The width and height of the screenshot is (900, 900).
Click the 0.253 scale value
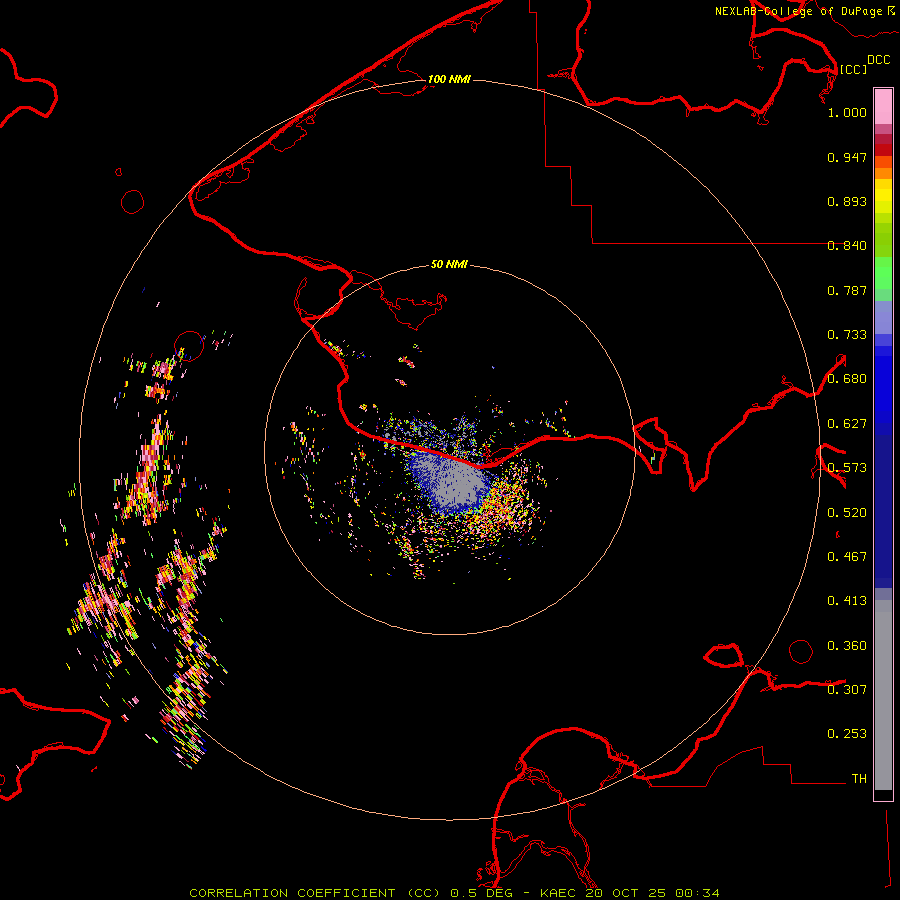[x=847, y=734]
